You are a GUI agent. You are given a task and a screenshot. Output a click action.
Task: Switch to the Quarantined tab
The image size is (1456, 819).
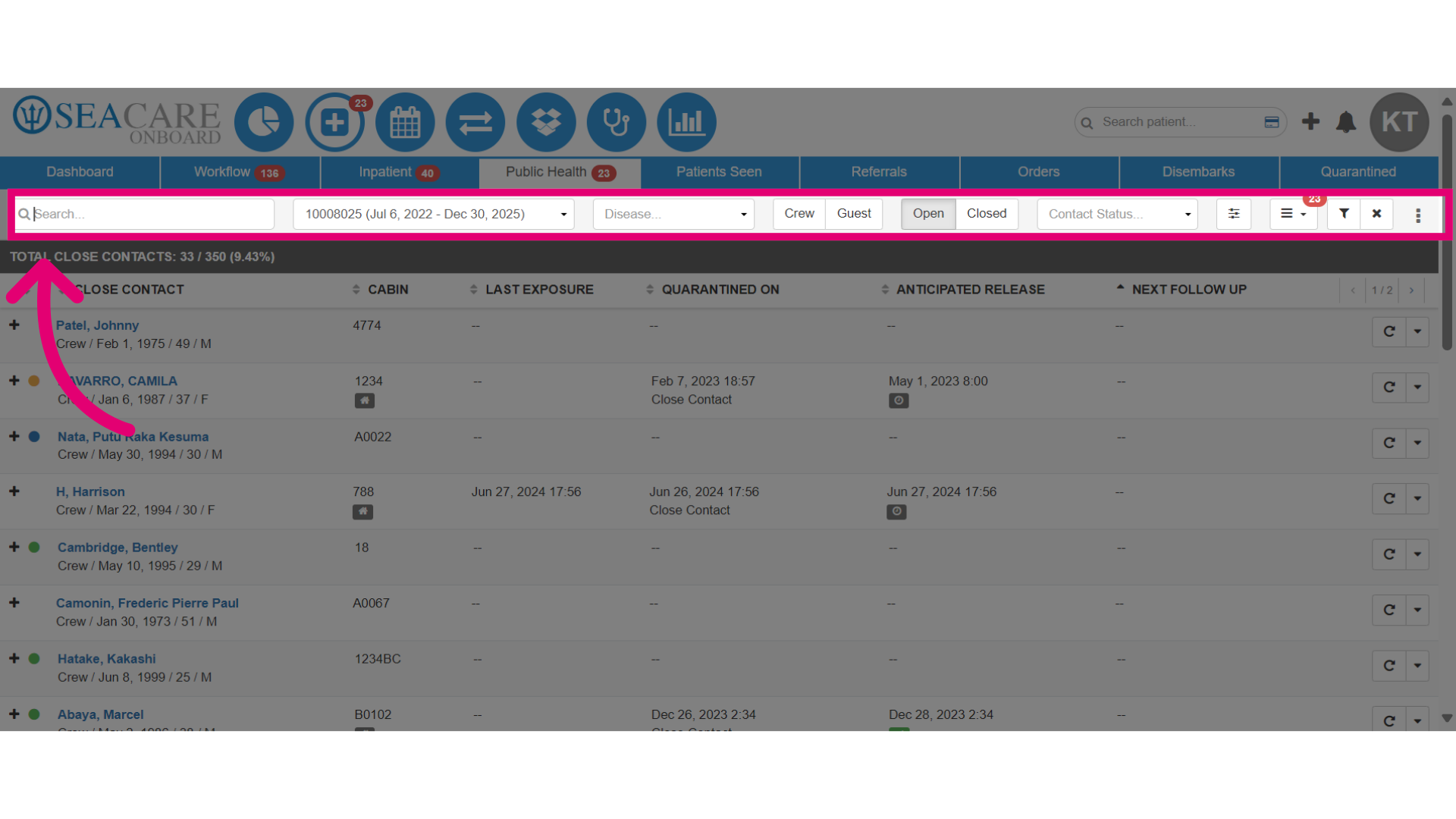click(x=1359, y=172)
